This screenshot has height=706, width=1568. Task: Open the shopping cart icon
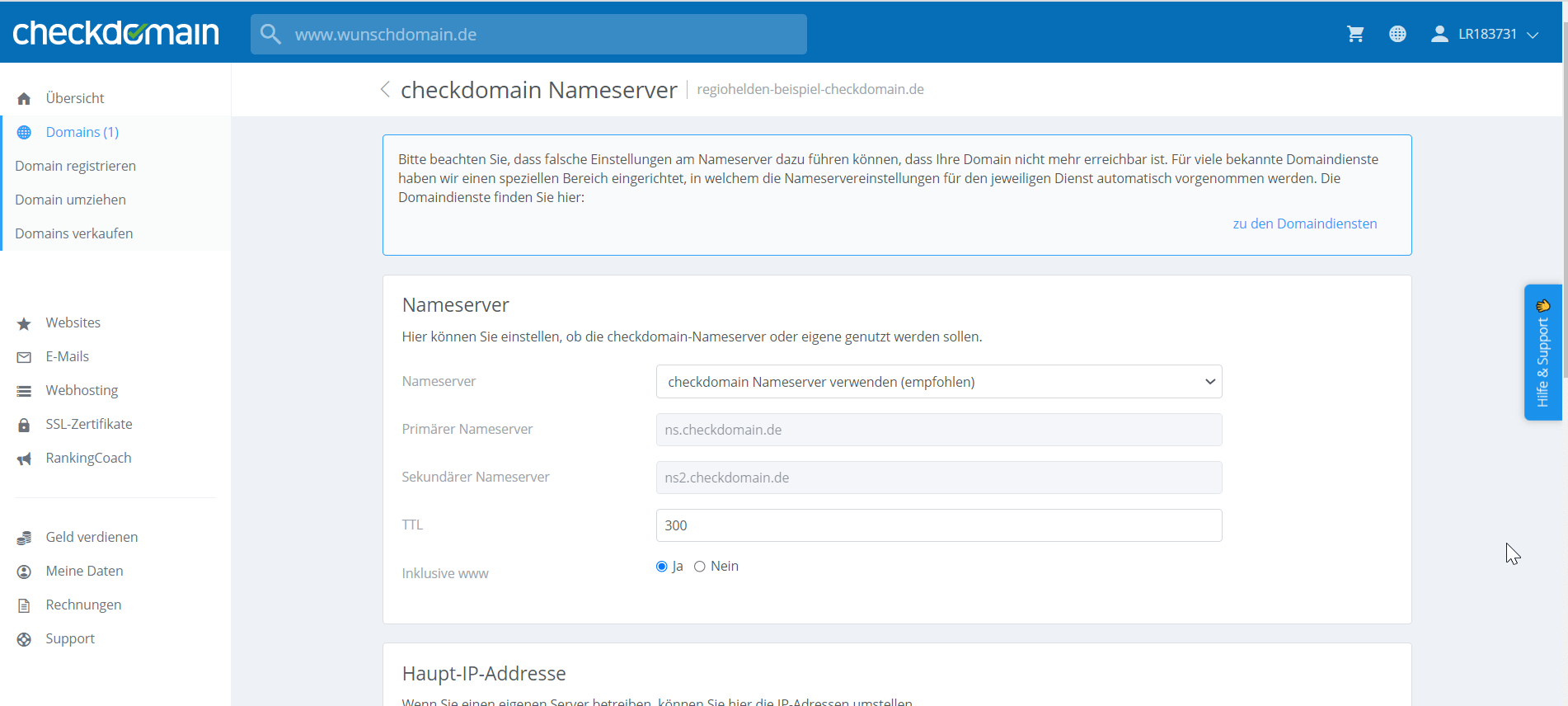coord(1355,34)
